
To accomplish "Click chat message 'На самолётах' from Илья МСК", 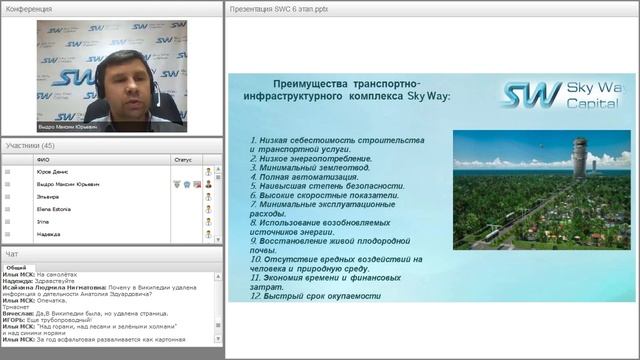I will pos(40,275).
